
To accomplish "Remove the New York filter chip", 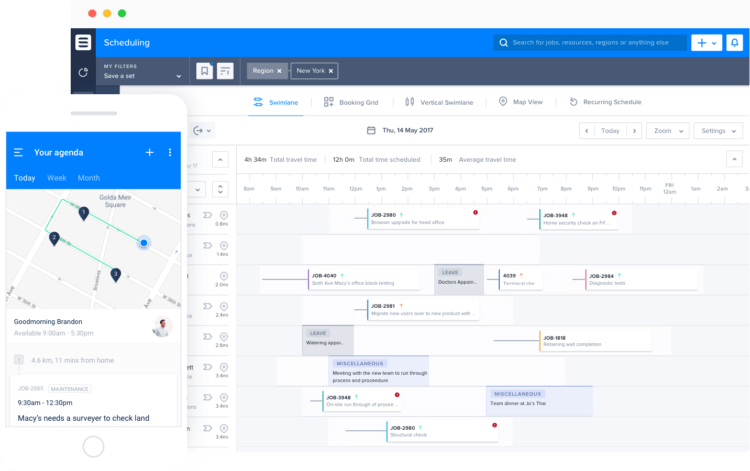I will tap(331, 71).
